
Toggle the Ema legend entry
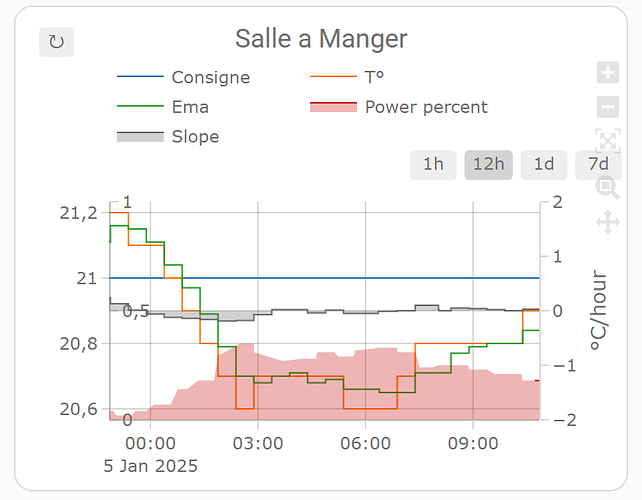tap(190, 107)
